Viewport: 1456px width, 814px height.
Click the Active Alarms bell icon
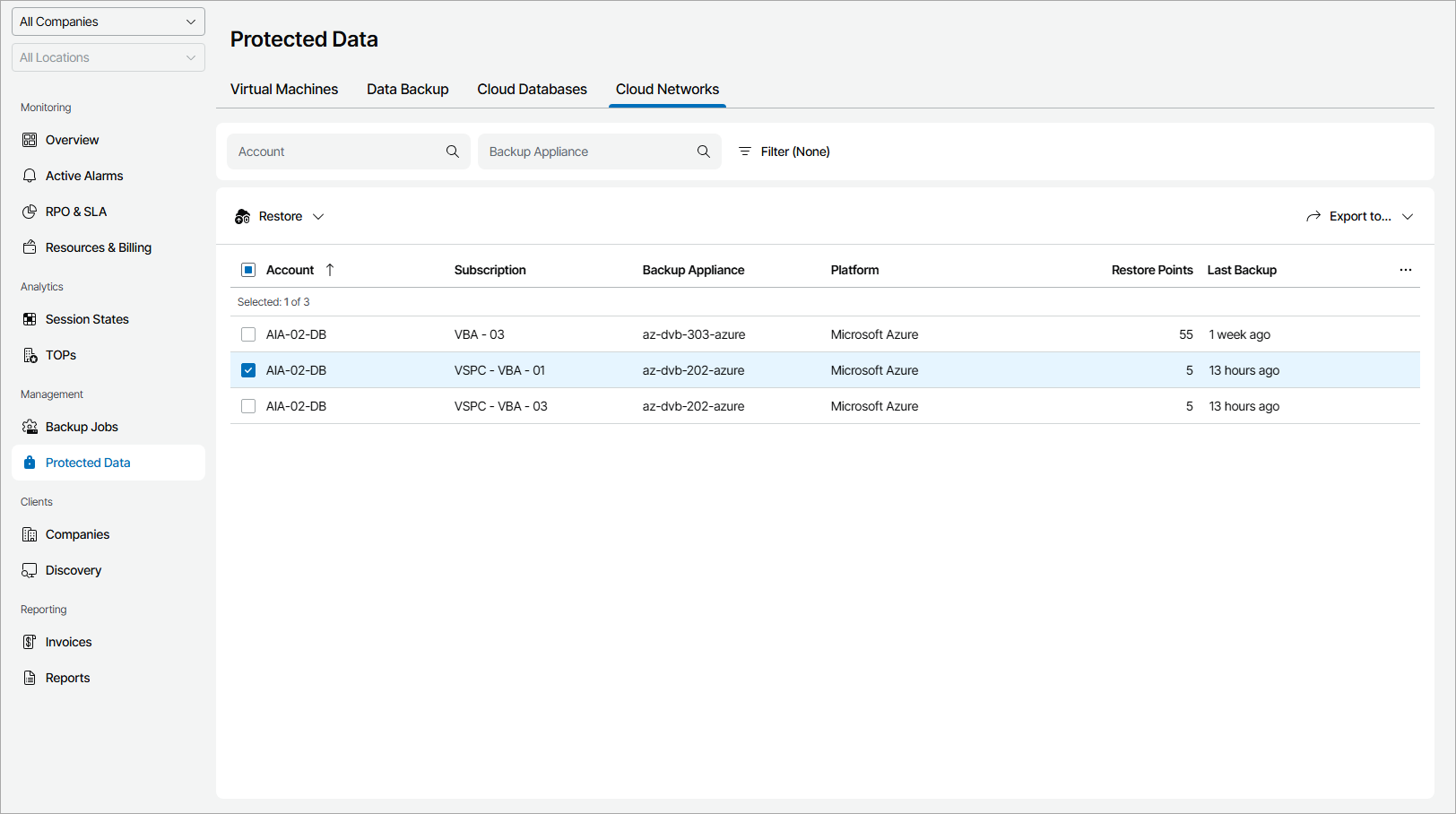30,176
